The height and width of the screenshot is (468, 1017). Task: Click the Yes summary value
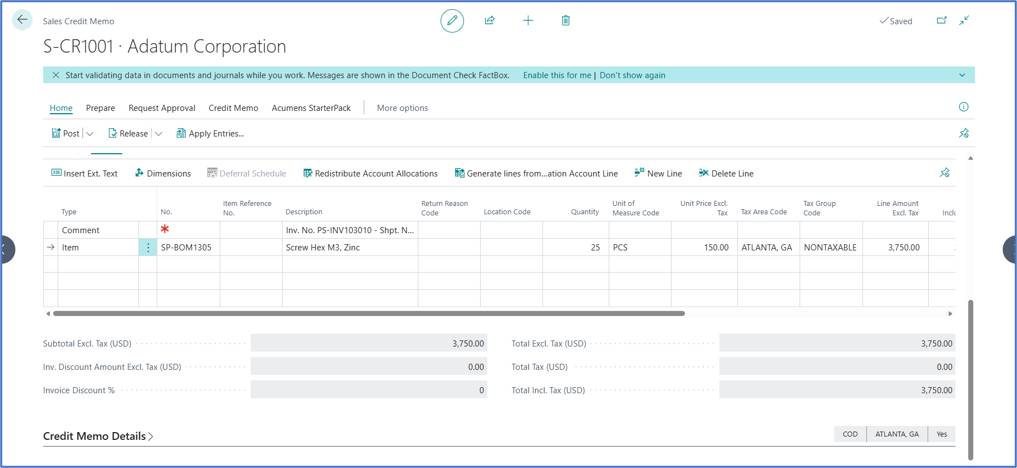(x=941, y=434)
